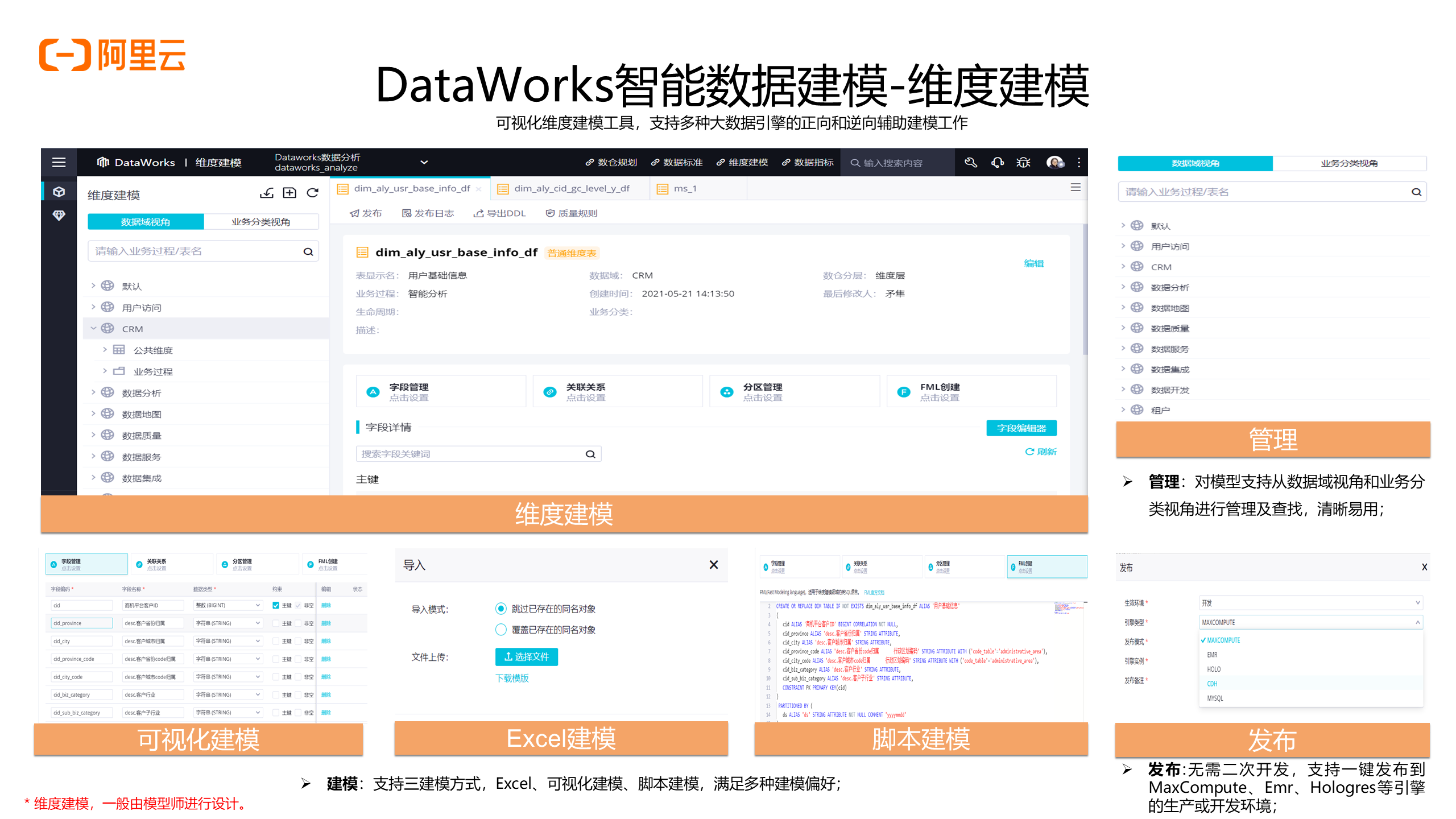The height and width of the screenshot is (819, 1456).
Task: Select the 跳过已存在的同名对象 import option
Action: pos(501,609)
